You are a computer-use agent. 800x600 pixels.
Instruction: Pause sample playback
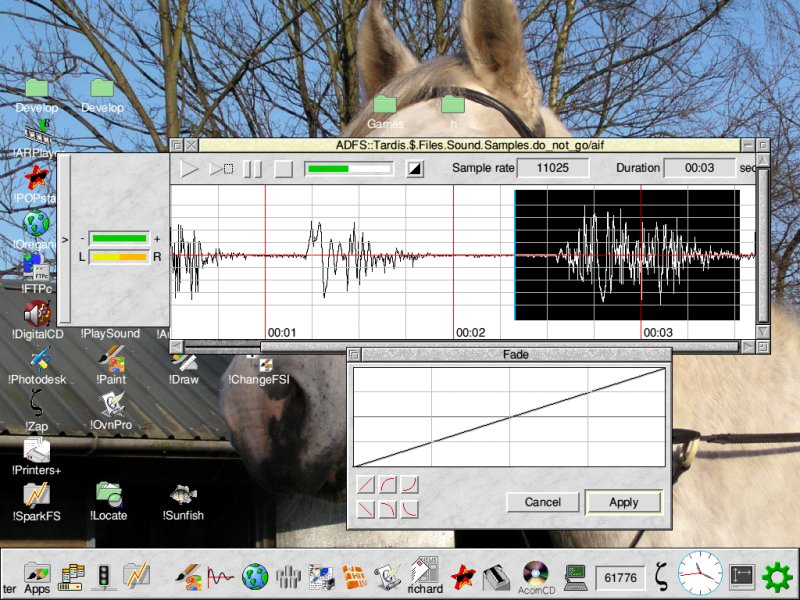click(252, 168)
